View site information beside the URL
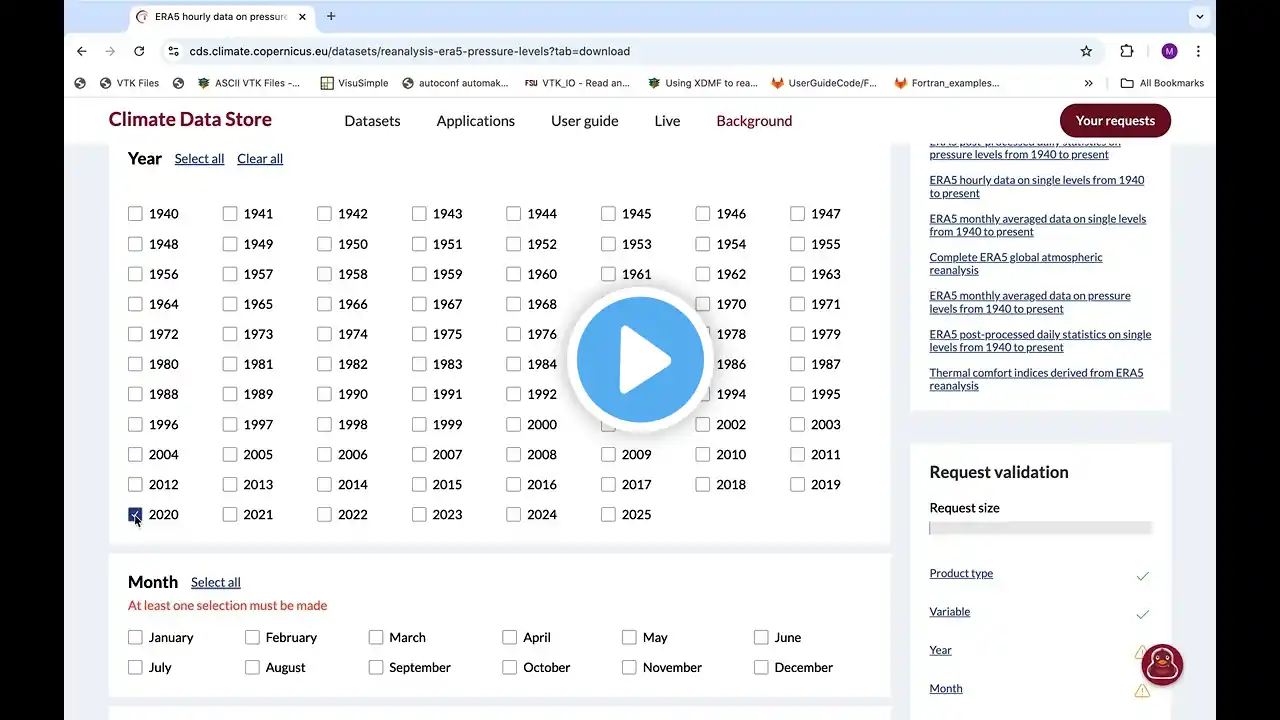1280x720 pixels. [x=173, y=51]
